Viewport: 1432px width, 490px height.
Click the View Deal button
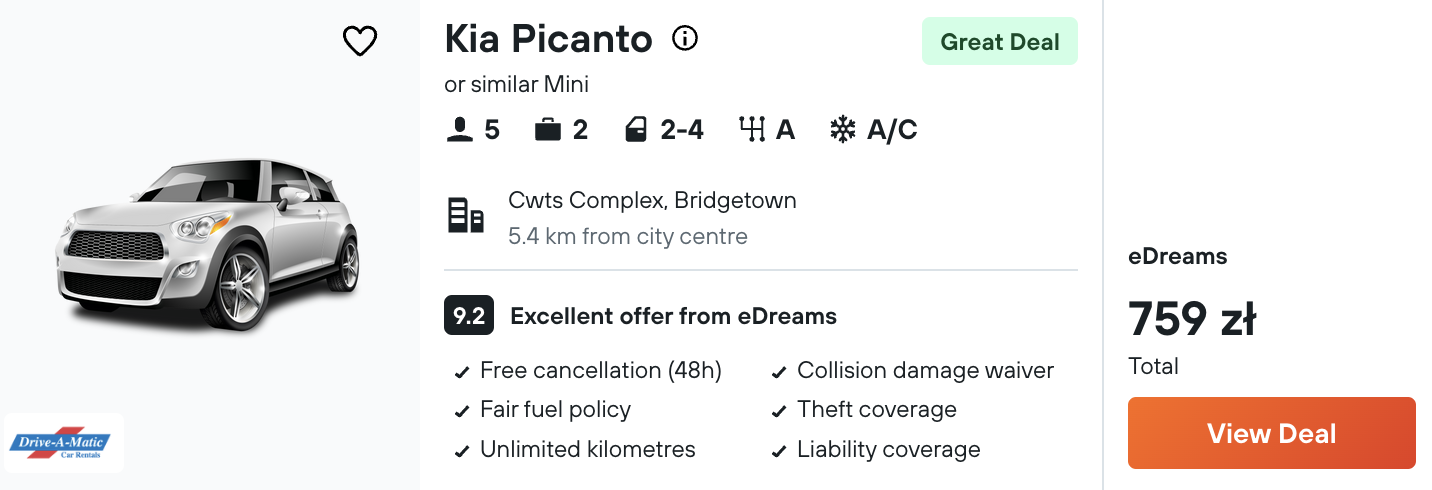(x=1272, y=433)
